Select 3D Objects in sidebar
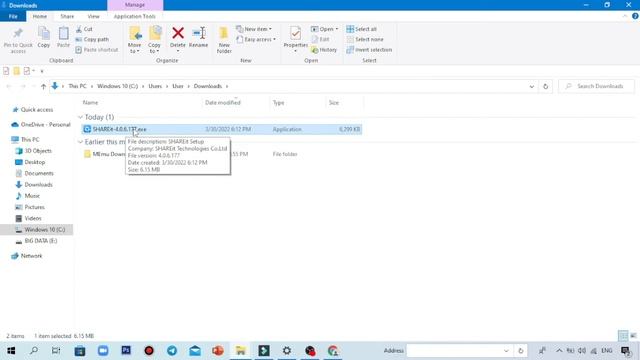The width and height of the screenshot is (640, 360). 34,151
